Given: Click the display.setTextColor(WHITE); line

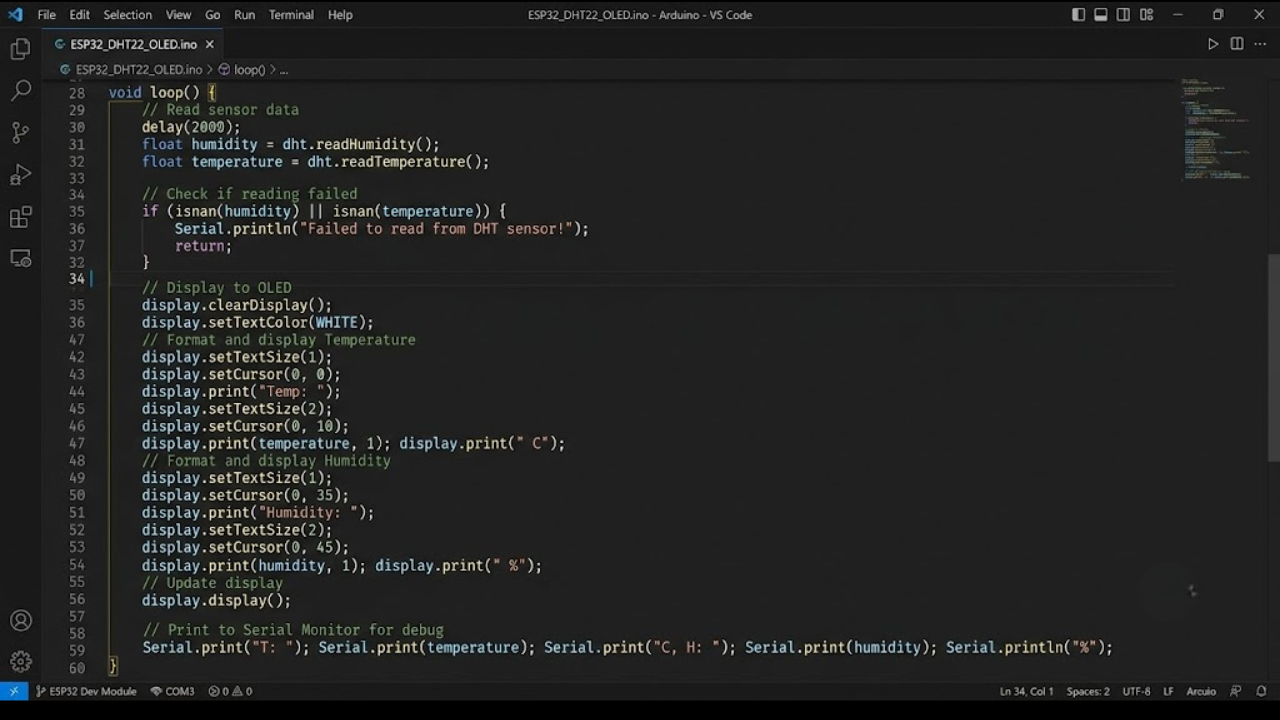Looking at the screenshot, I should coord(257,322).
